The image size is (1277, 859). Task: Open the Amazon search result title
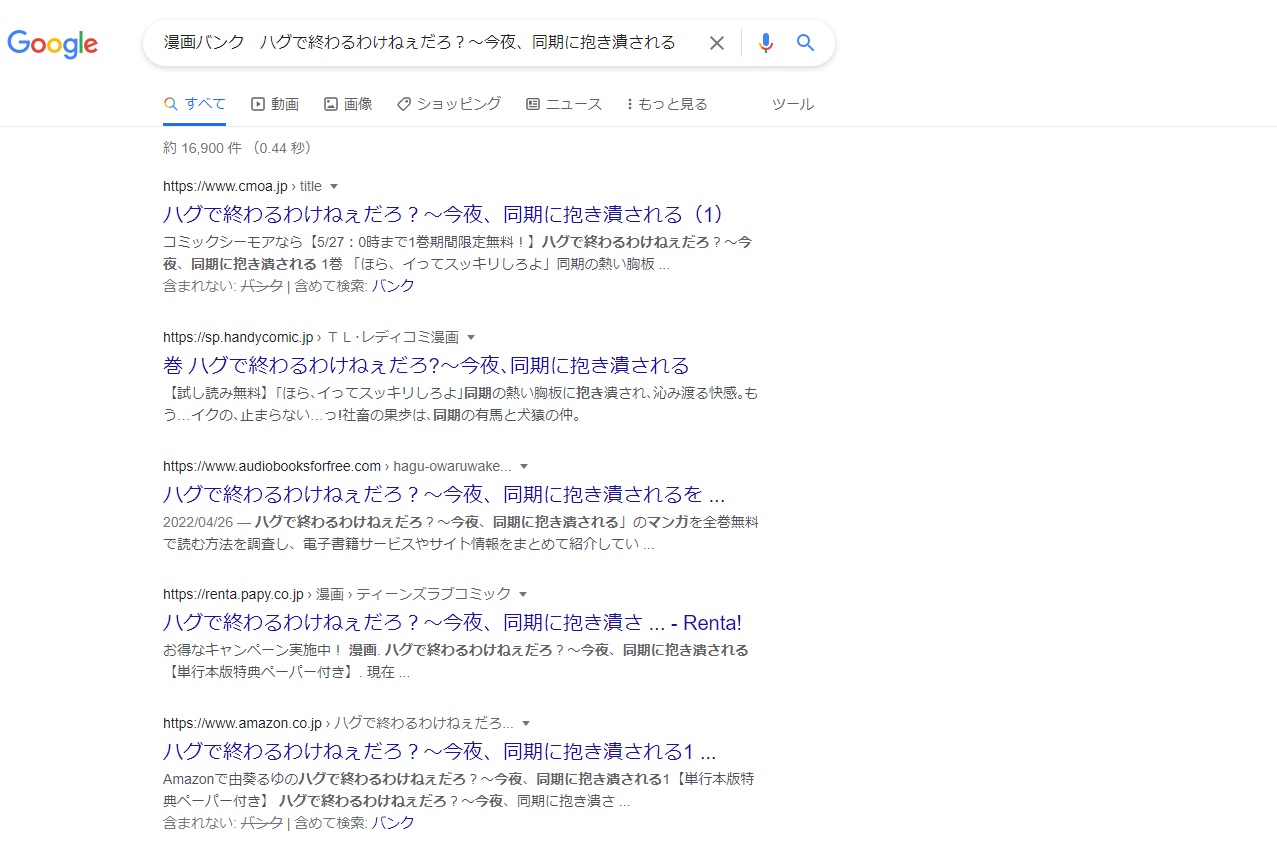point(438,752)
